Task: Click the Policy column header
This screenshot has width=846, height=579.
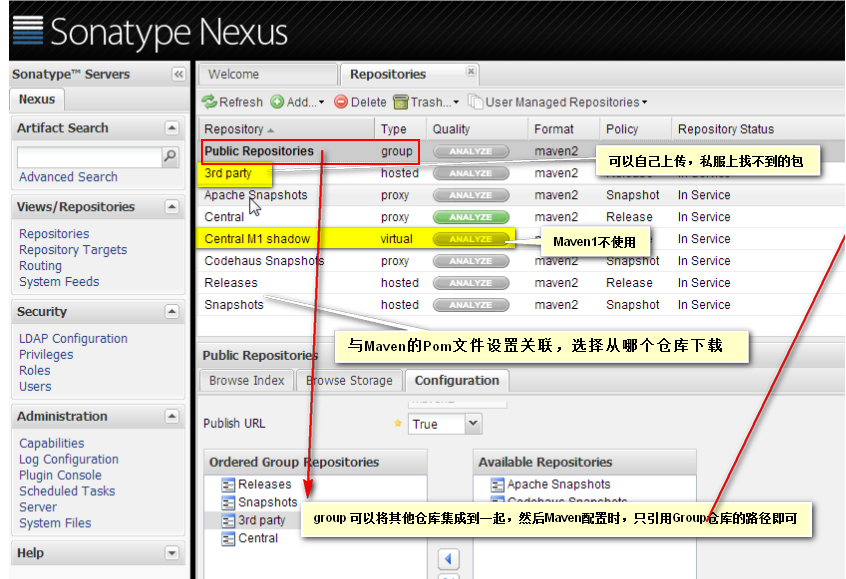Action: point(635,129)
